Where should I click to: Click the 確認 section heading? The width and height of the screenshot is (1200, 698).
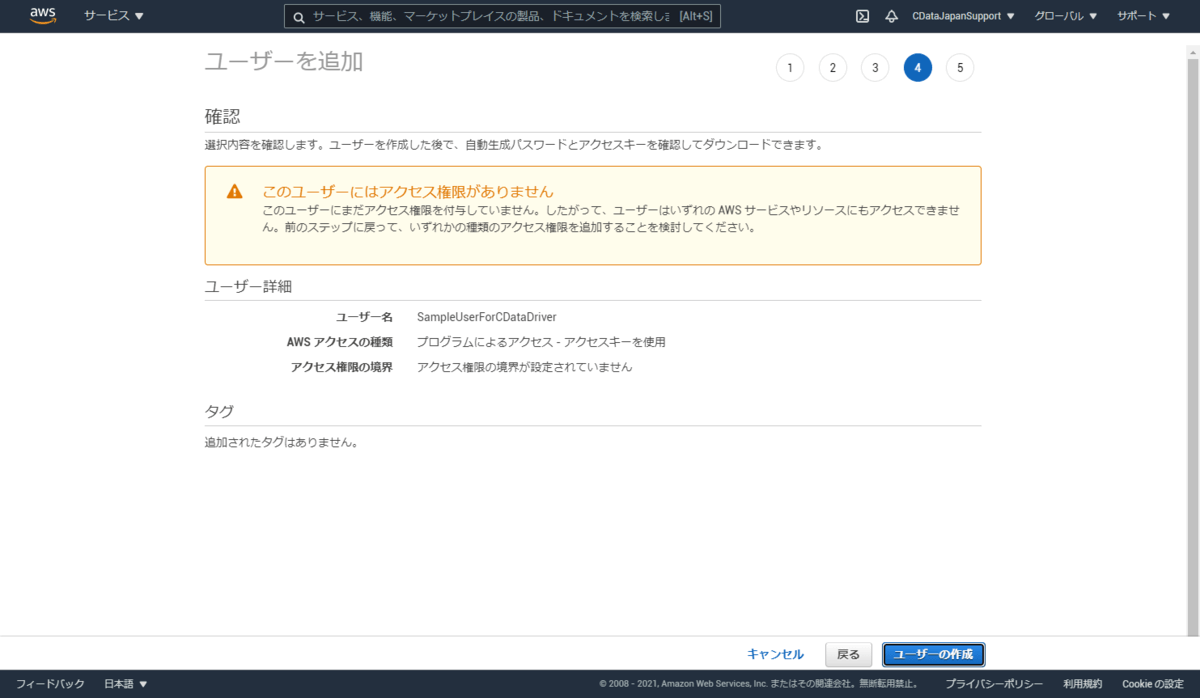point(223,117)
